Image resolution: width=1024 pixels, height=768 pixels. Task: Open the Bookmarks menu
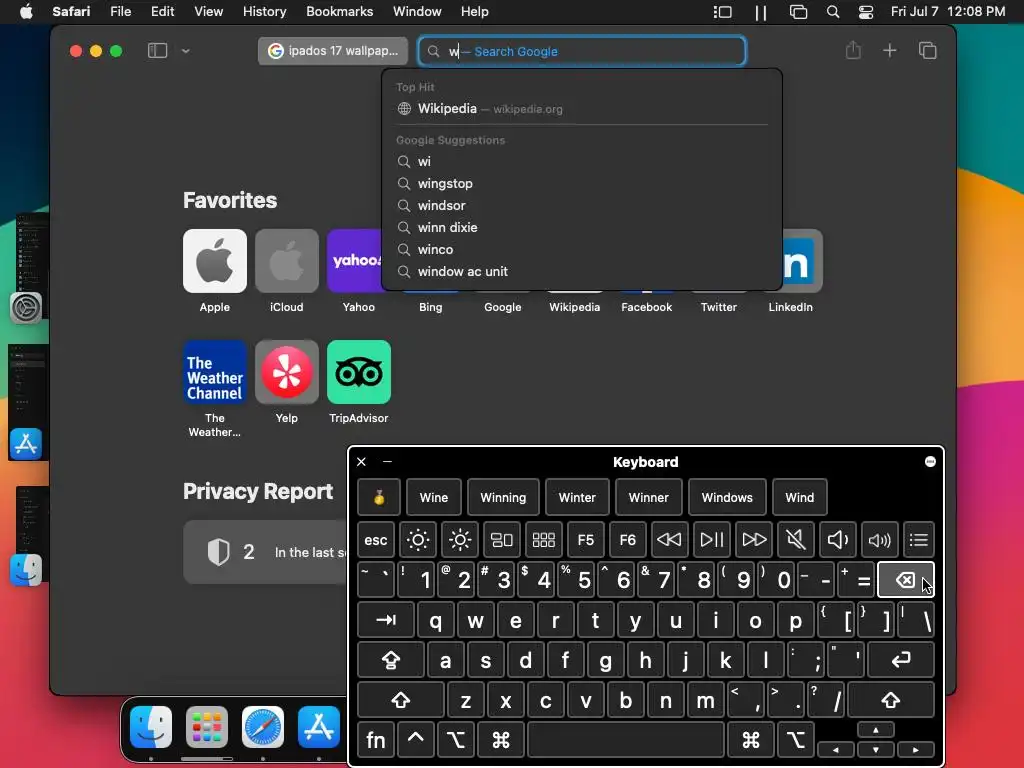tap(340, 12)
